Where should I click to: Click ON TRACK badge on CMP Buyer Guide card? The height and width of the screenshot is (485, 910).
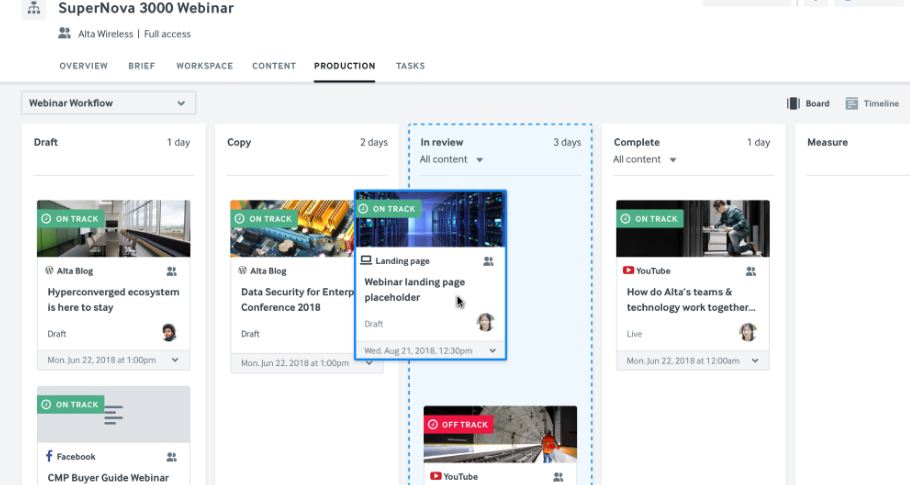point(70,404)
